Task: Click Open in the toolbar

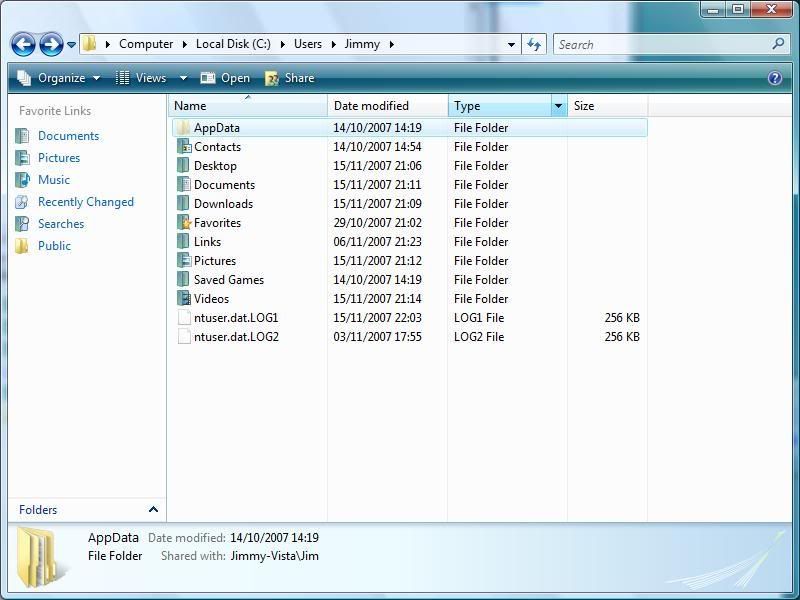Action: tap(225, 78)
